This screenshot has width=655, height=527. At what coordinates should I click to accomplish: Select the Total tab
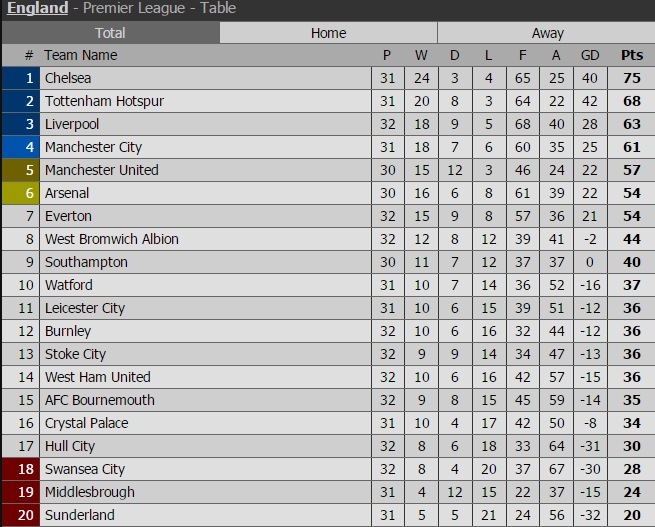[110, 33]
